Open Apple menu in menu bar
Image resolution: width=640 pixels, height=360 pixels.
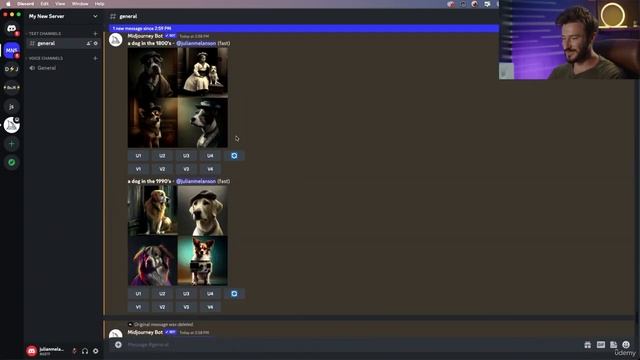tap(8, 4)
